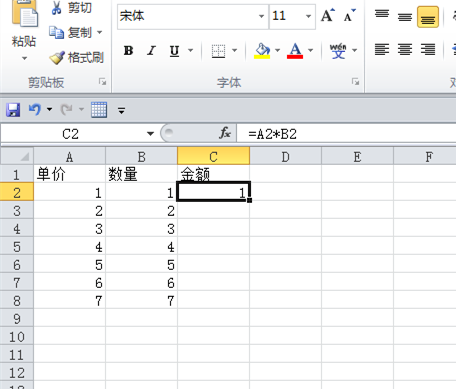Click the Increase Font Size icon
This screenshot has width=456, height=389.
pos(328,15)
